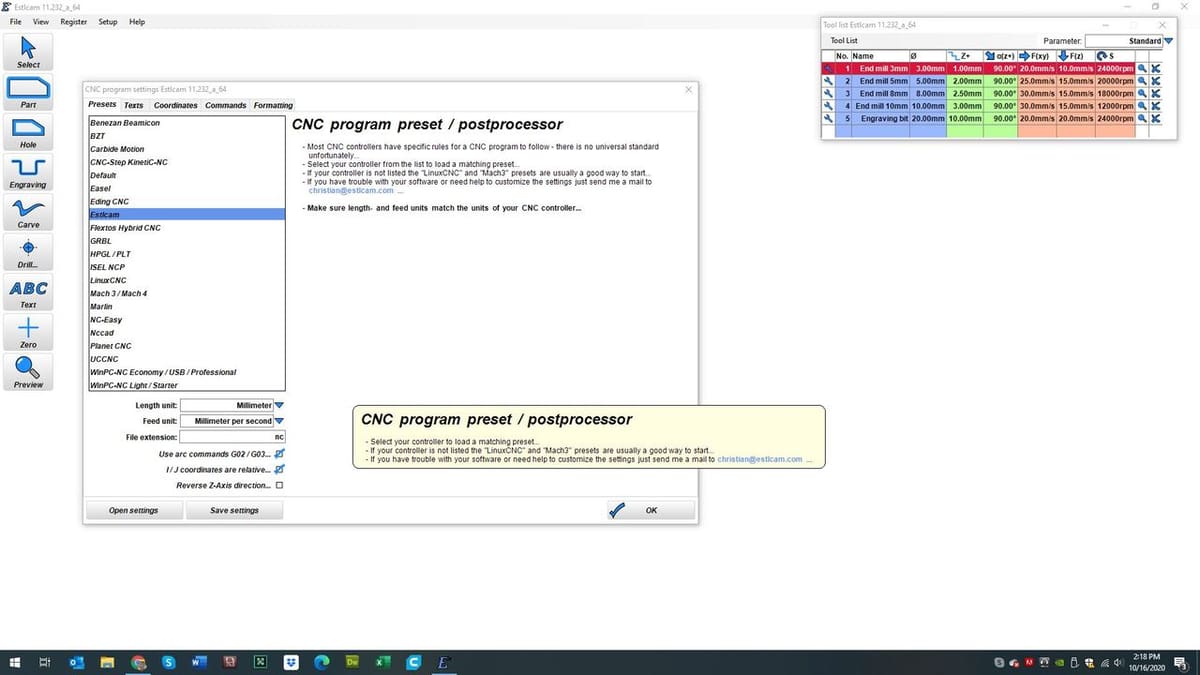Image resolution: width=1200 pixels, height=675 pixels.
Task: Click the Save settings button
Action: pyautogui.click(x=234, y=510)
